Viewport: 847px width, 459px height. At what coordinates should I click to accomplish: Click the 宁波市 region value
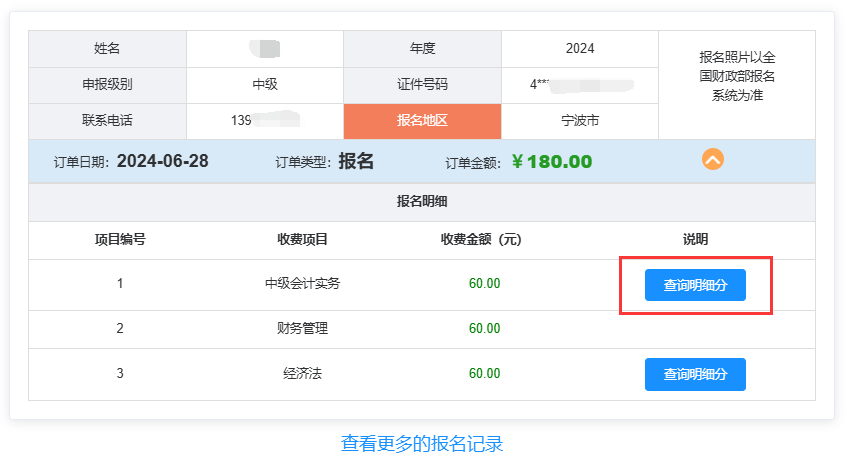pos(580,121)
